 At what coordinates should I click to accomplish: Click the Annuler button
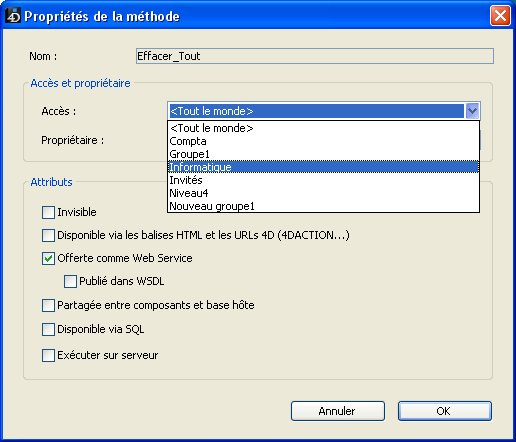coord(338,411)
